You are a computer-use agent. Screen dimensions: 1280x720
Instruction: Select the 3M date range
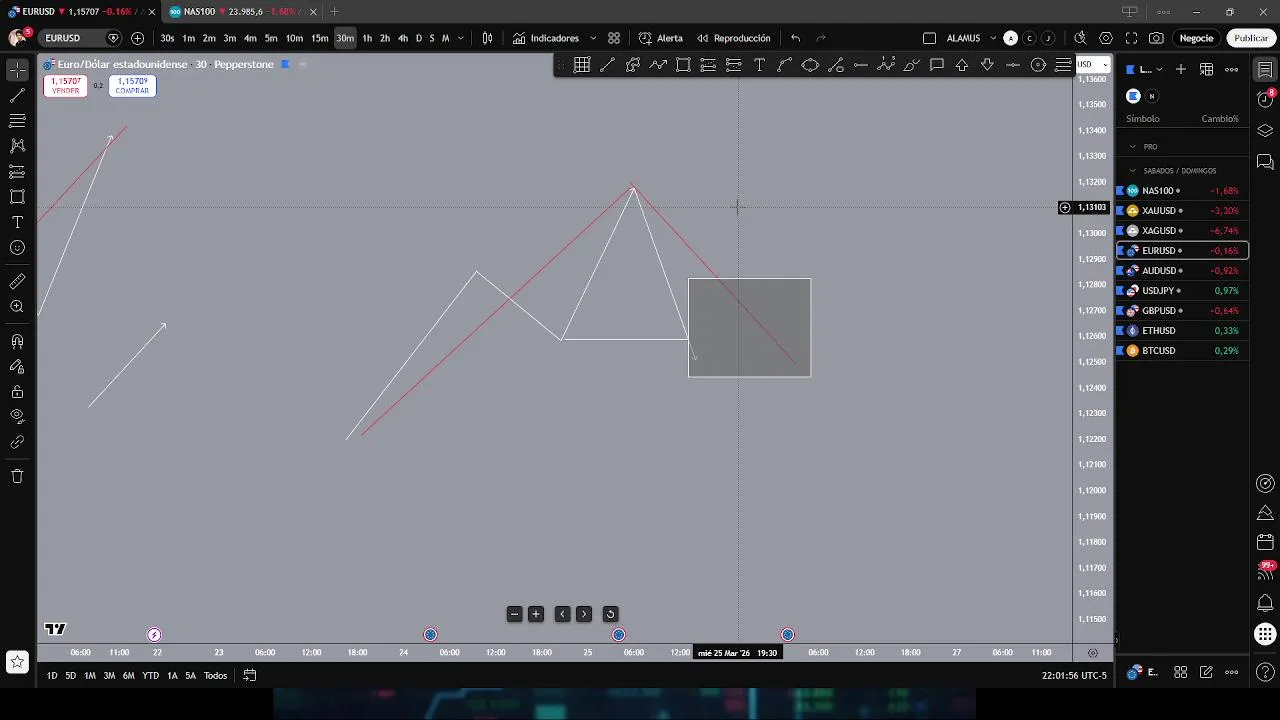[109, 676]
